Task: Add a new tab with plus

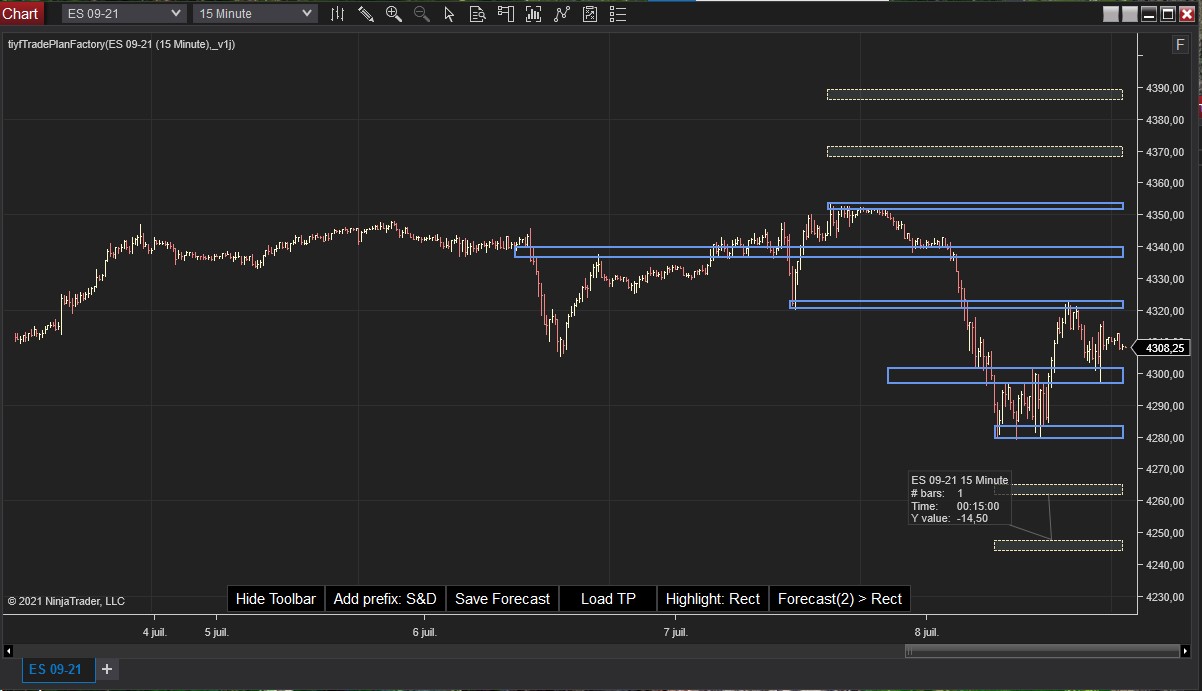Action: click(x=107, y=669)
